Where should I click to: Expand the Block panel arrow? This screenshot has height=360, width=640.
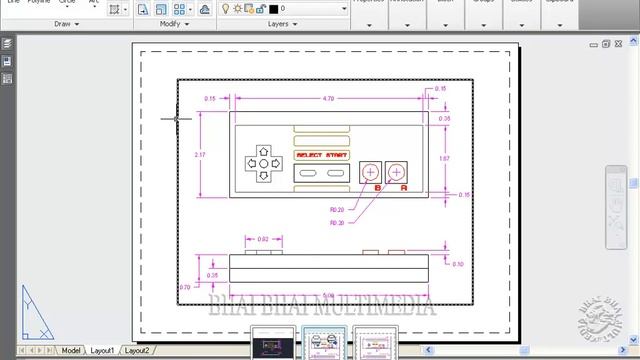445,25
